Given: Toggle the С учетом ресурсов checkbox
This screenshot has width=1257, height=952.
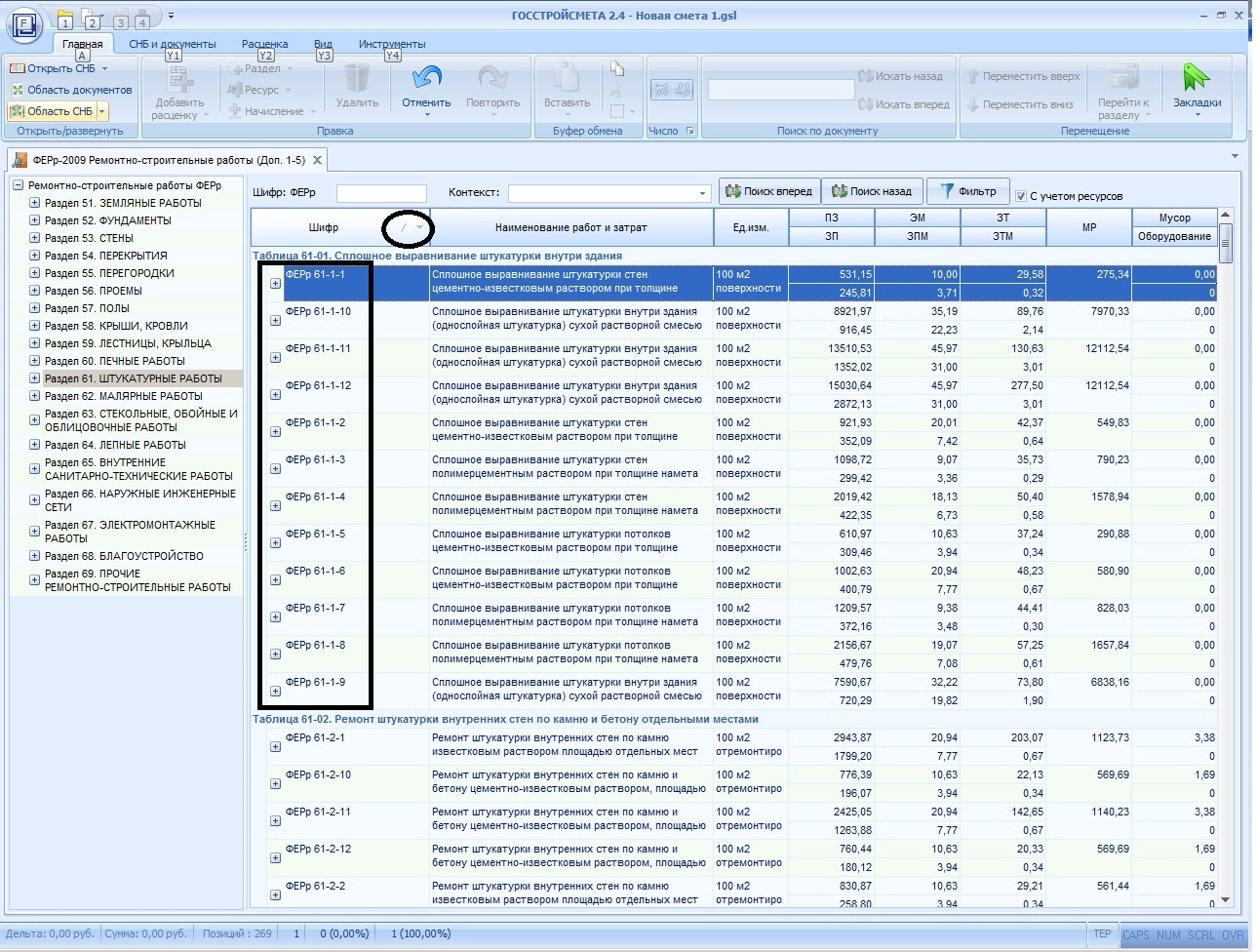Looking at the screenshot, I should 1021,196.
